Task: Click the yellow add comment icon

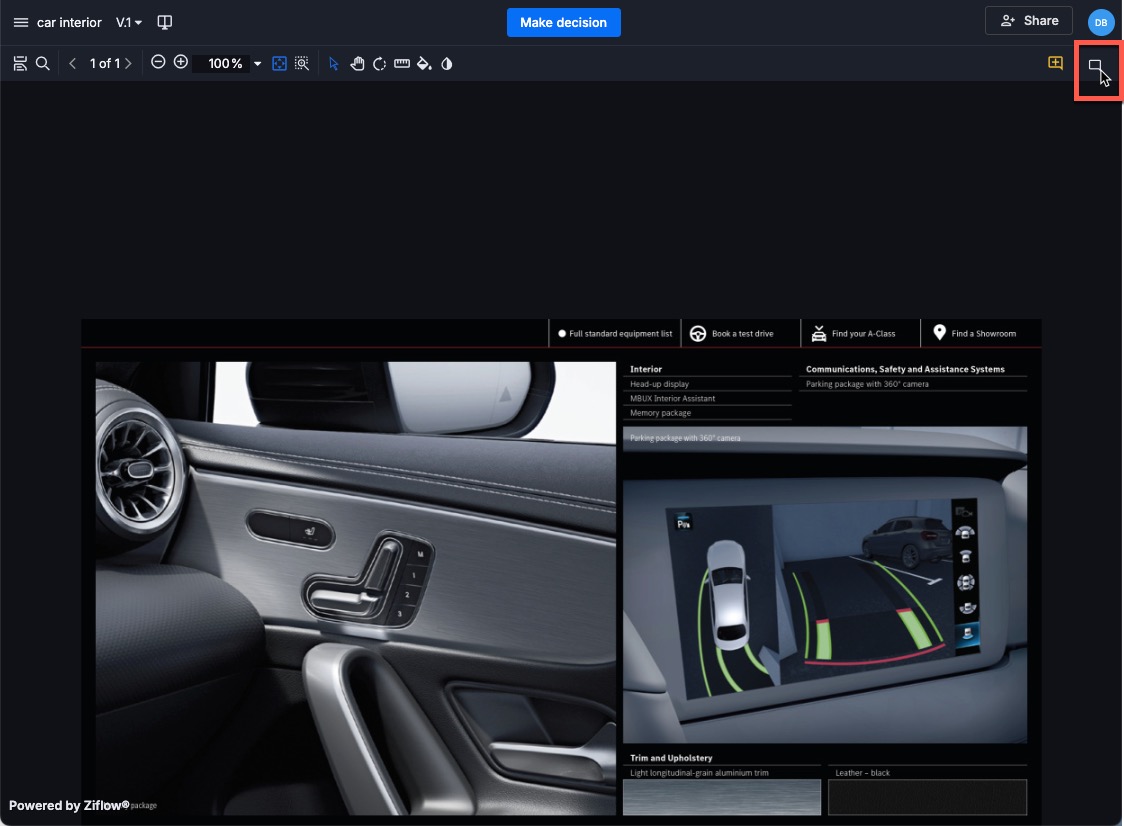Action: [x=1055, y=63]
